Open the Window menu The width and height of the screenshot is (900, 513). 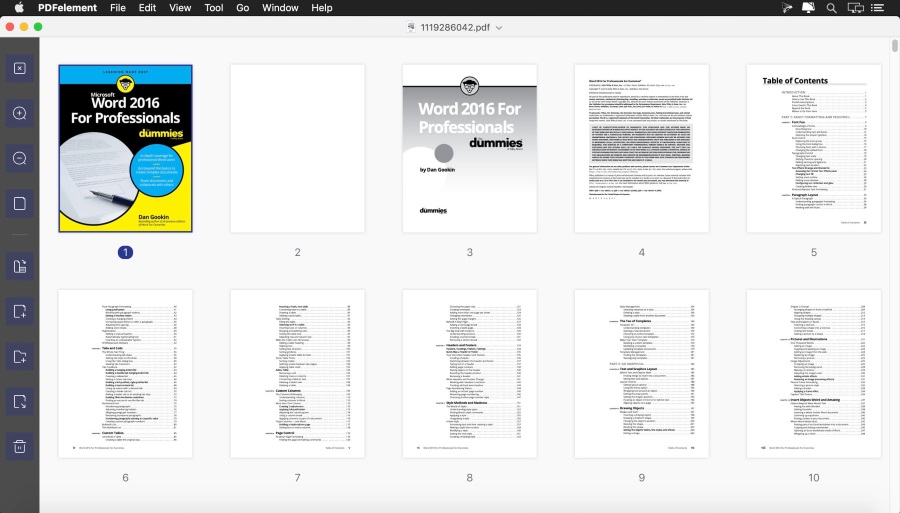[x=280, y=7]
